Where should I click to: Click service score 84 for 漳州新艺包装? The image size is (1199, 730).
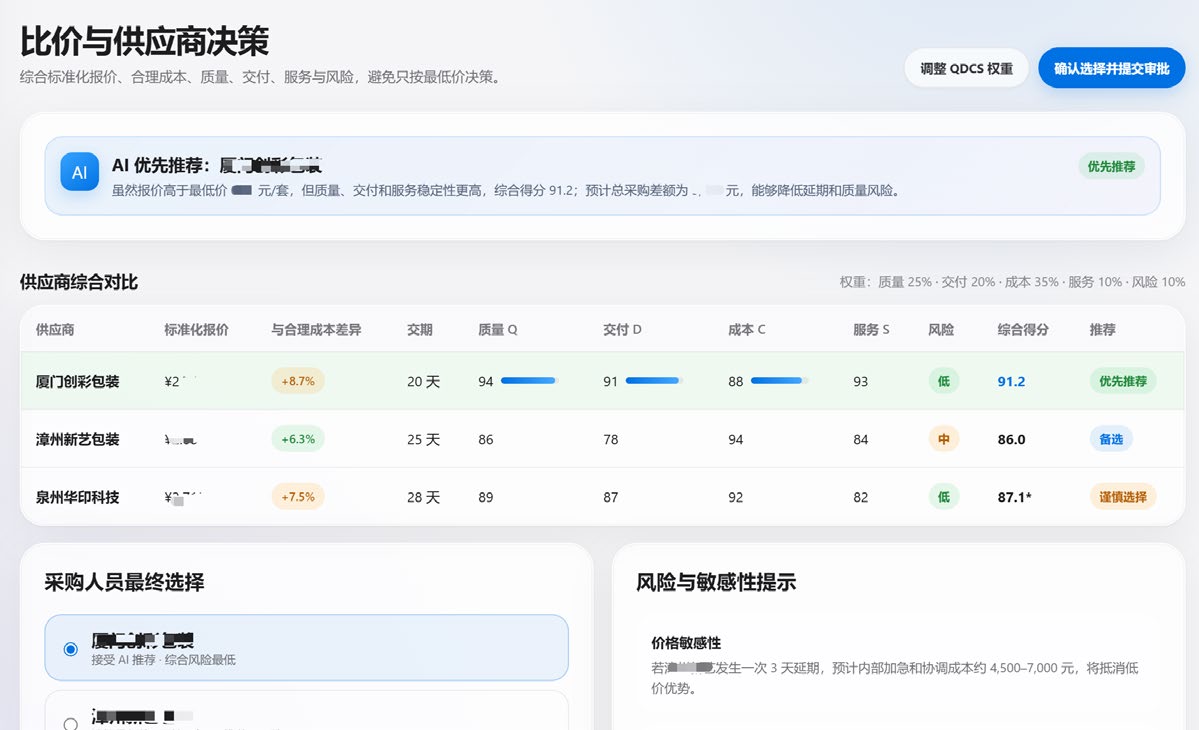pyautogui.click(x=860, y=440)
